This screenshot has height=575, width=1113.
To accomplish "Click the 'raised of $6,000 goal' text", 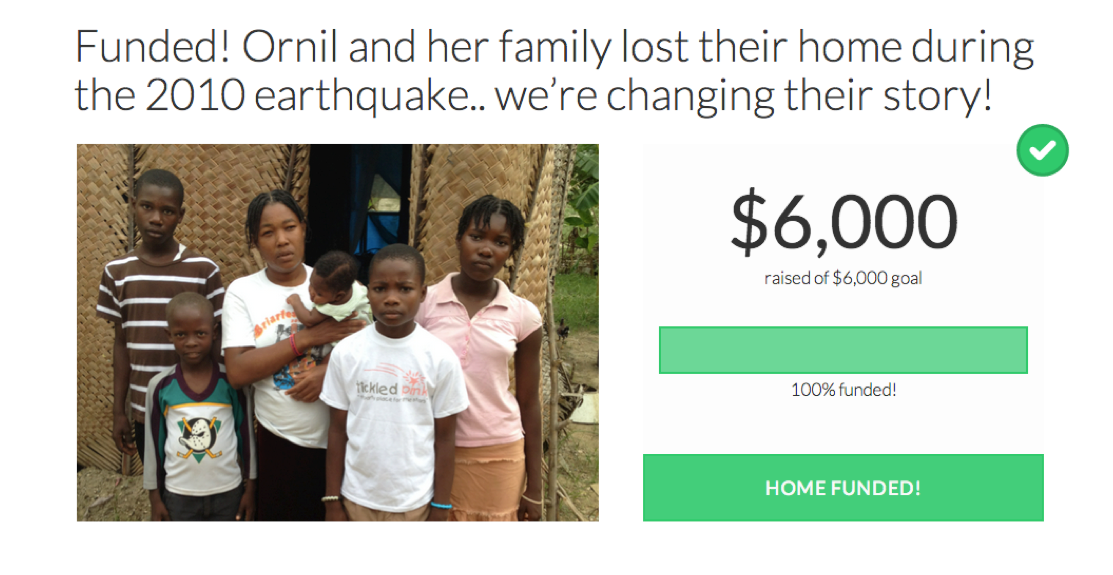I will tap(843, 278).
